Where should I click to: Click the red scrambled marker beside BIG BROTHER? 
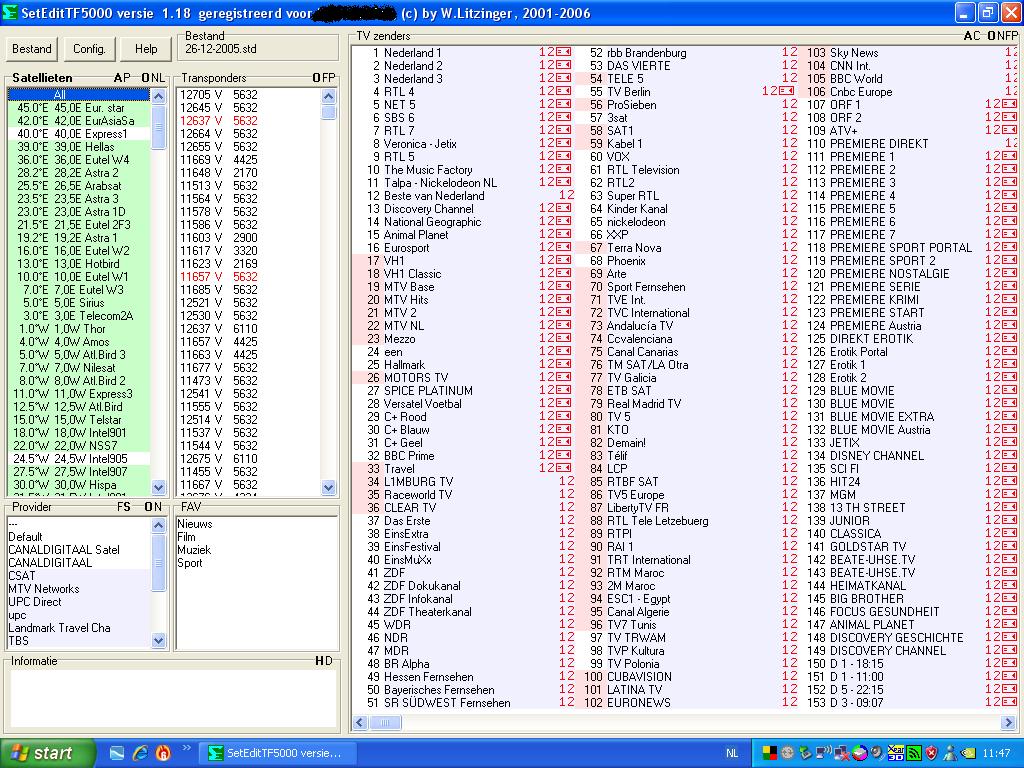pyautogui.click(x=1010, y=598)
